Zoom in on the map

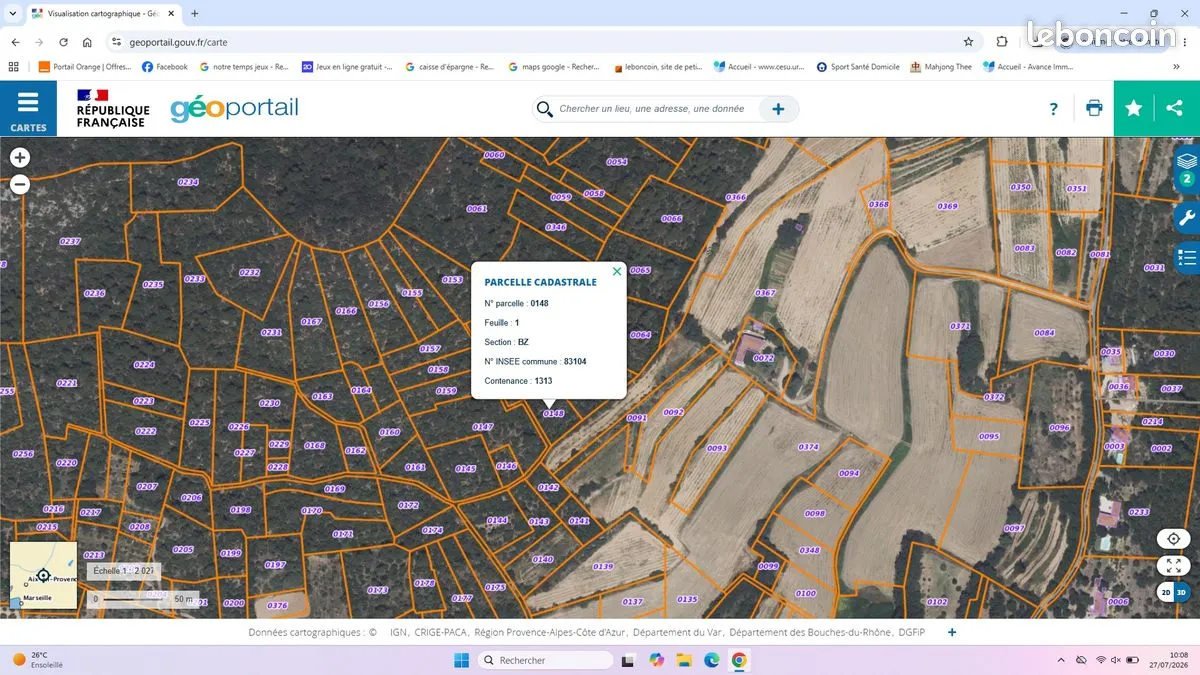(x=20, y=158)
